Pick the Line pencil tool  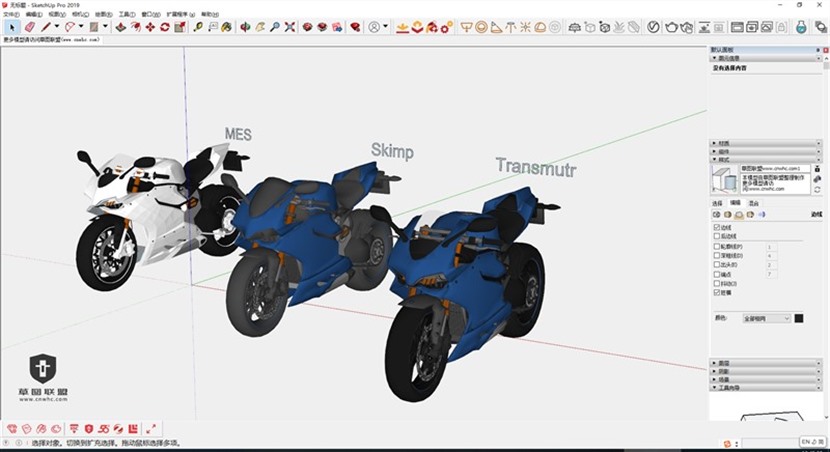[47, 26]
